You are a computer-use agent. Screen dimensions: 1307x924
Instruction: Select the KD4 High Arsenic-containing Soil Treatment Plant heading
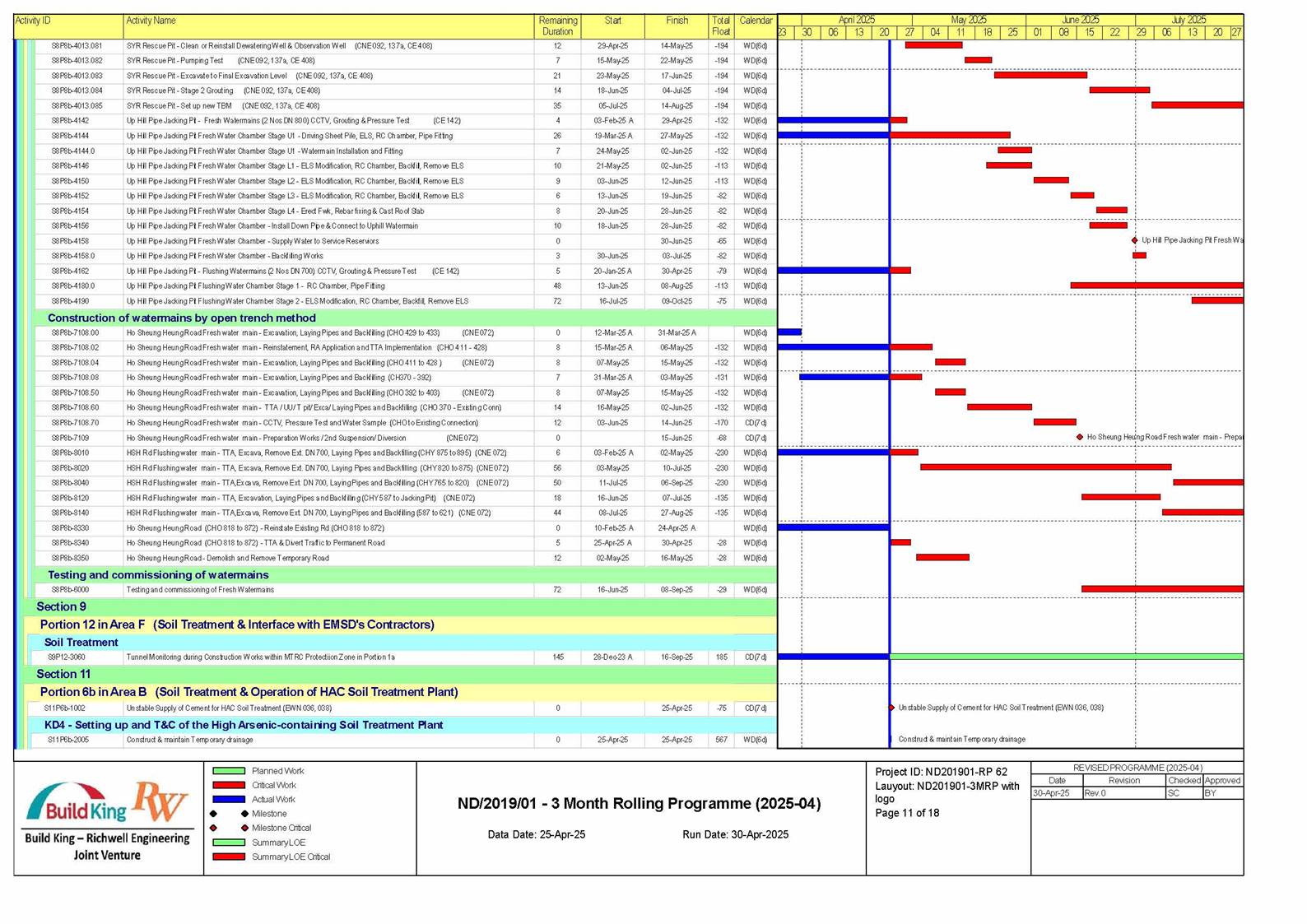click(x=403, y=725)
